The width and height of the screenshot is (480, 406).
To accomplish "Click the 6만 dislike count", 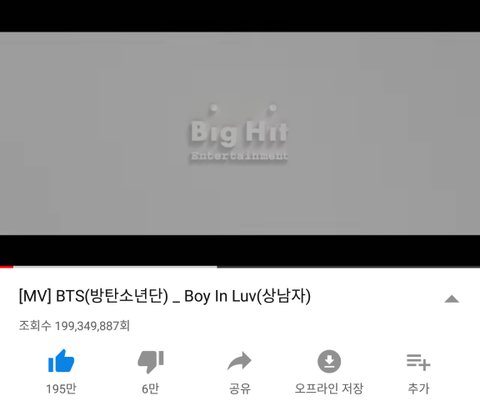I will pos(150,389).
